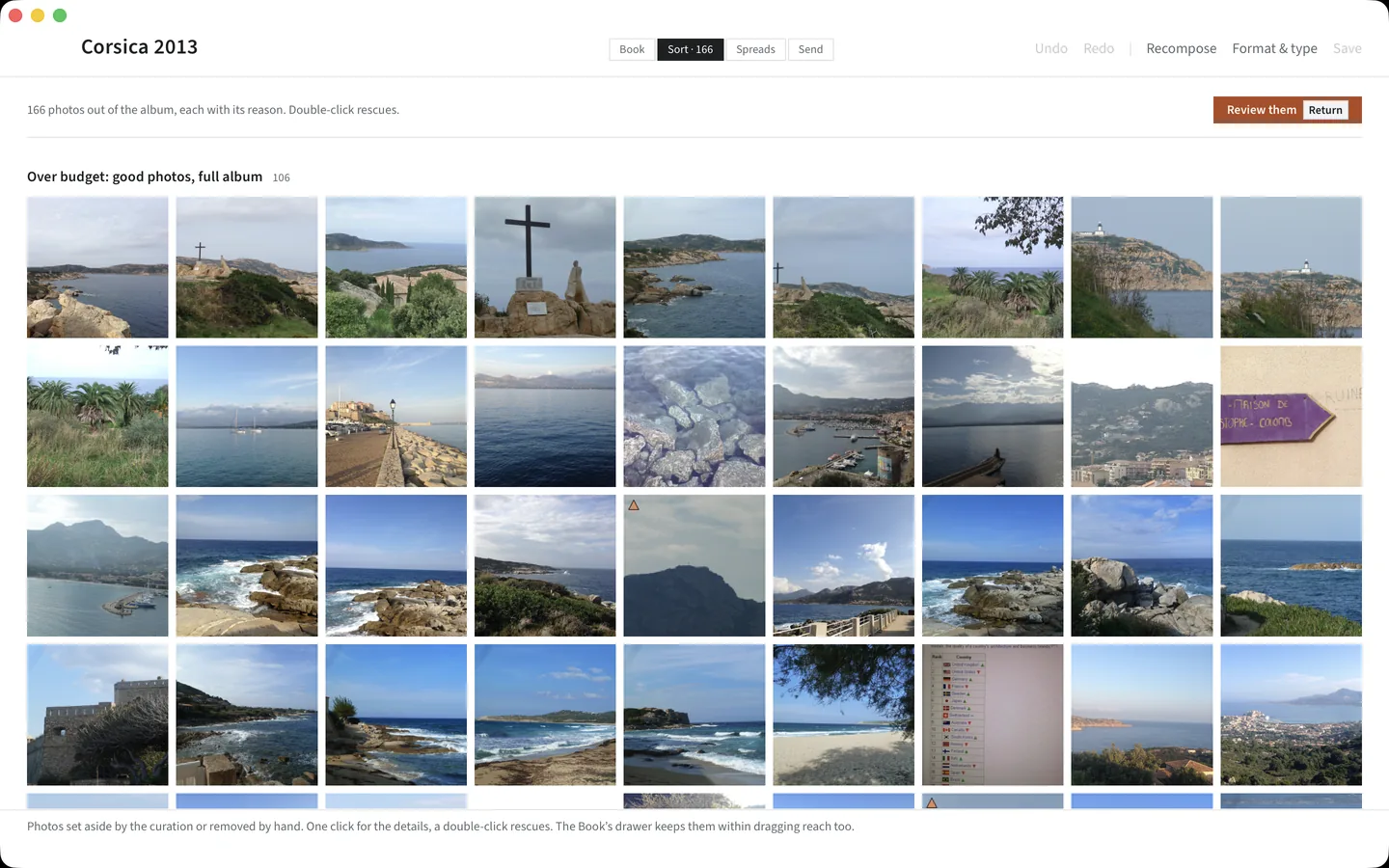Open the Spreads tab

tap(755, 49)
